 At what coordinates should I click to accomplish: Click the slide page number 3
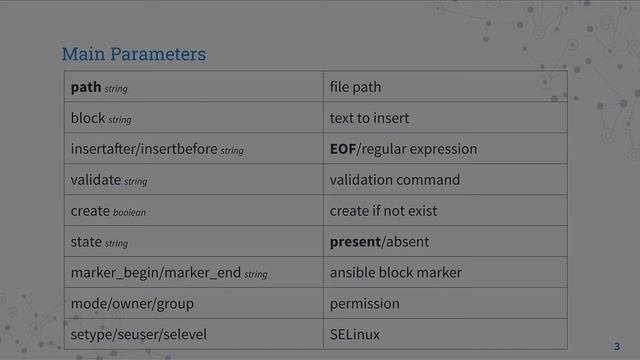617,347
